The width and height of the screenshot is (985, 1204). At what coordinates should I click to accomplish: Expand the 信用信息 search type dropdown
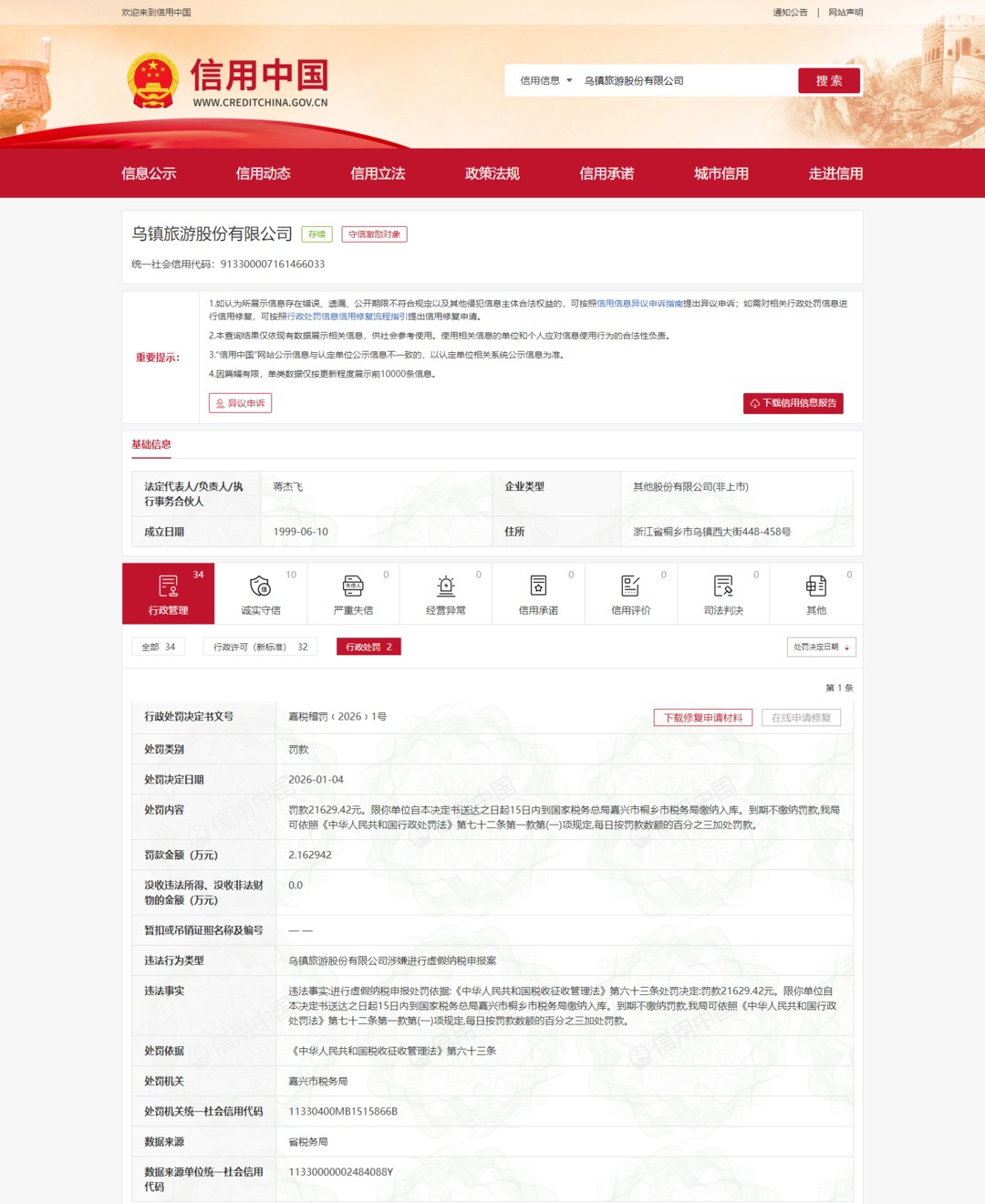point(545,81)
